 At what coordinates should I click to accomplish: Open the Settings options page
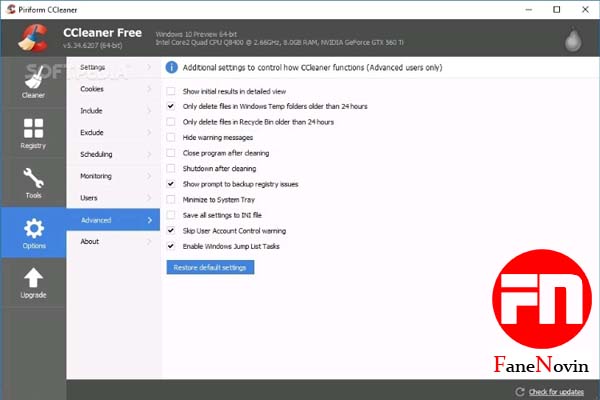point(113,67)
